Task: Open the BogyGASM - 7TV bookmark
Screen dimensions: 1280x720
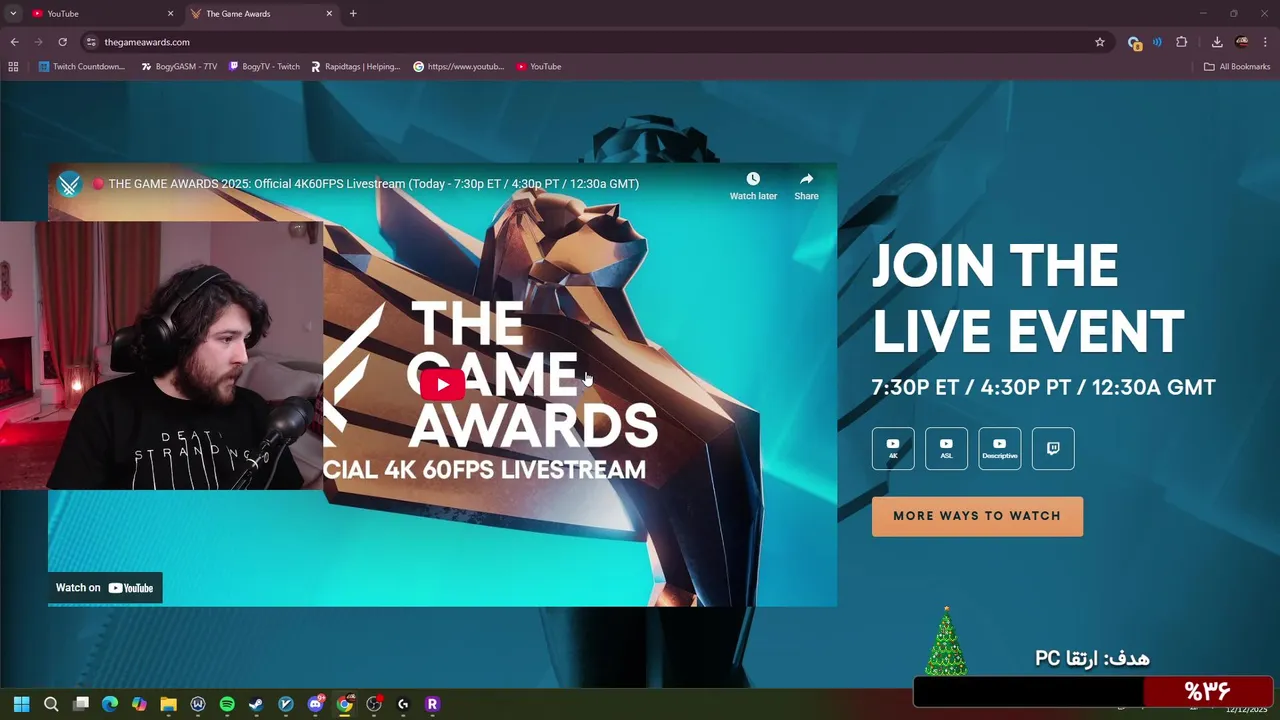Action: 179,67
